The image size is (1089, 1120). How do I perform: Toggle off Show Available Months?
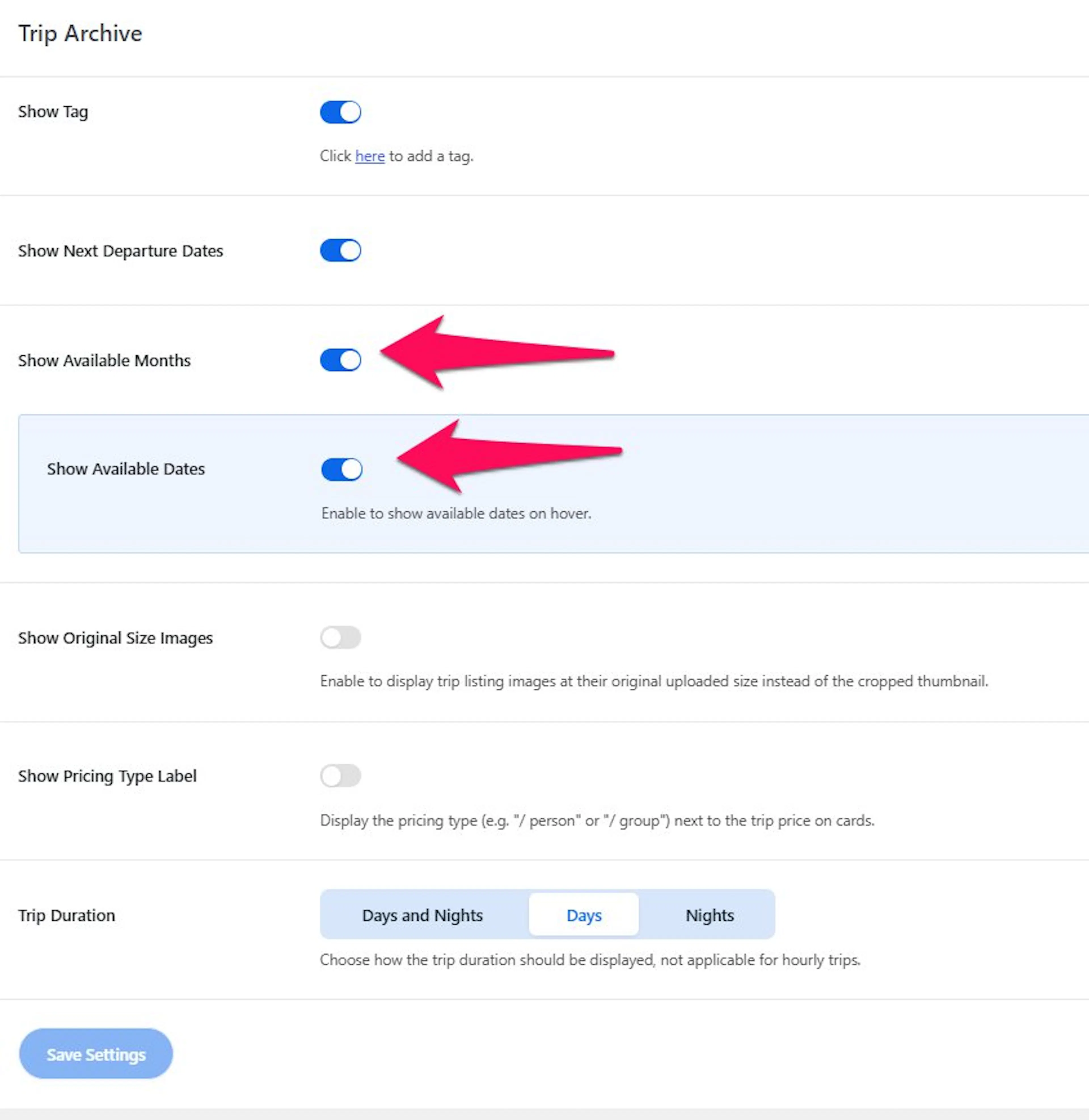[340, 360]
